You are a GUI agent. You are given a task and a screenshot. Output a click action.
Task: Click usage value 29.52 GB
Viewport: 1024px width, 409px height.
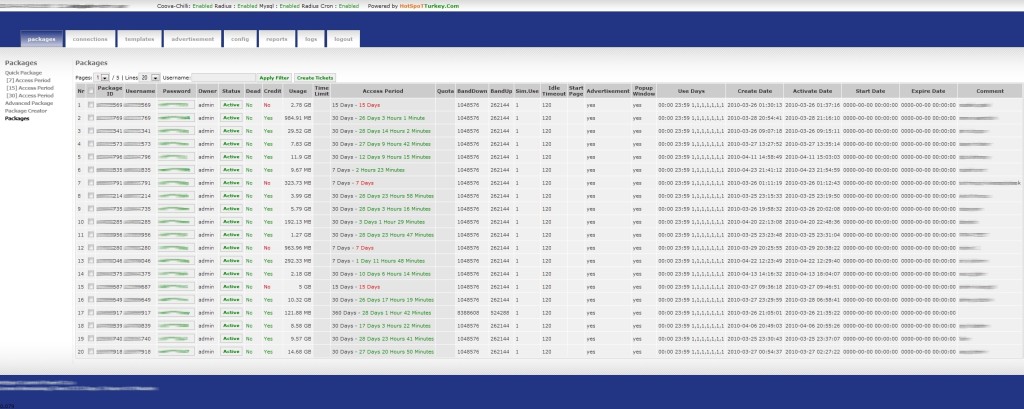300,131
